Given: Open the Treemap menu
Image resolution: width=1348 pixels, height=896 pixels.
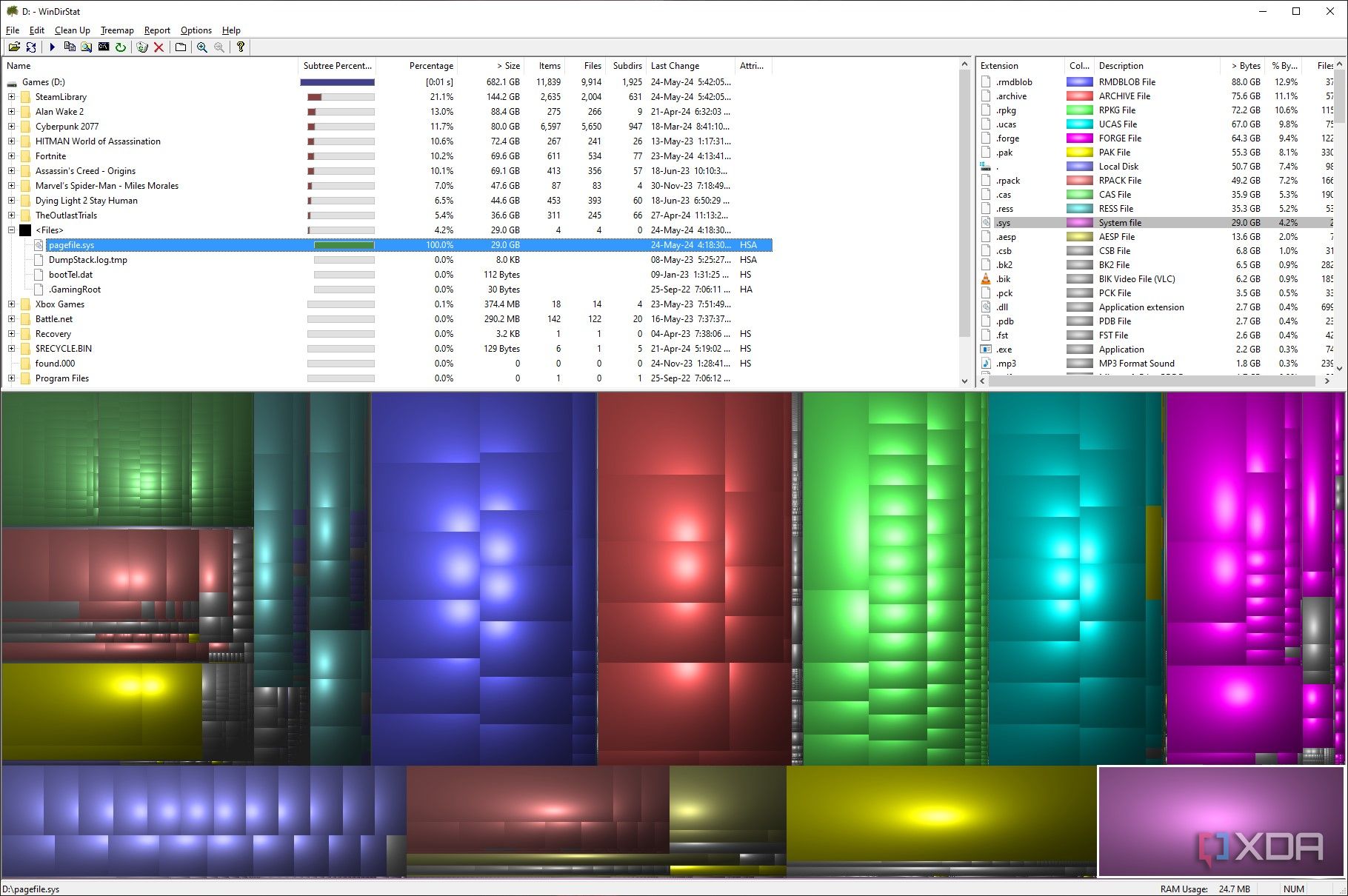Looking at the screenshot, I should [x=117, y=30].
